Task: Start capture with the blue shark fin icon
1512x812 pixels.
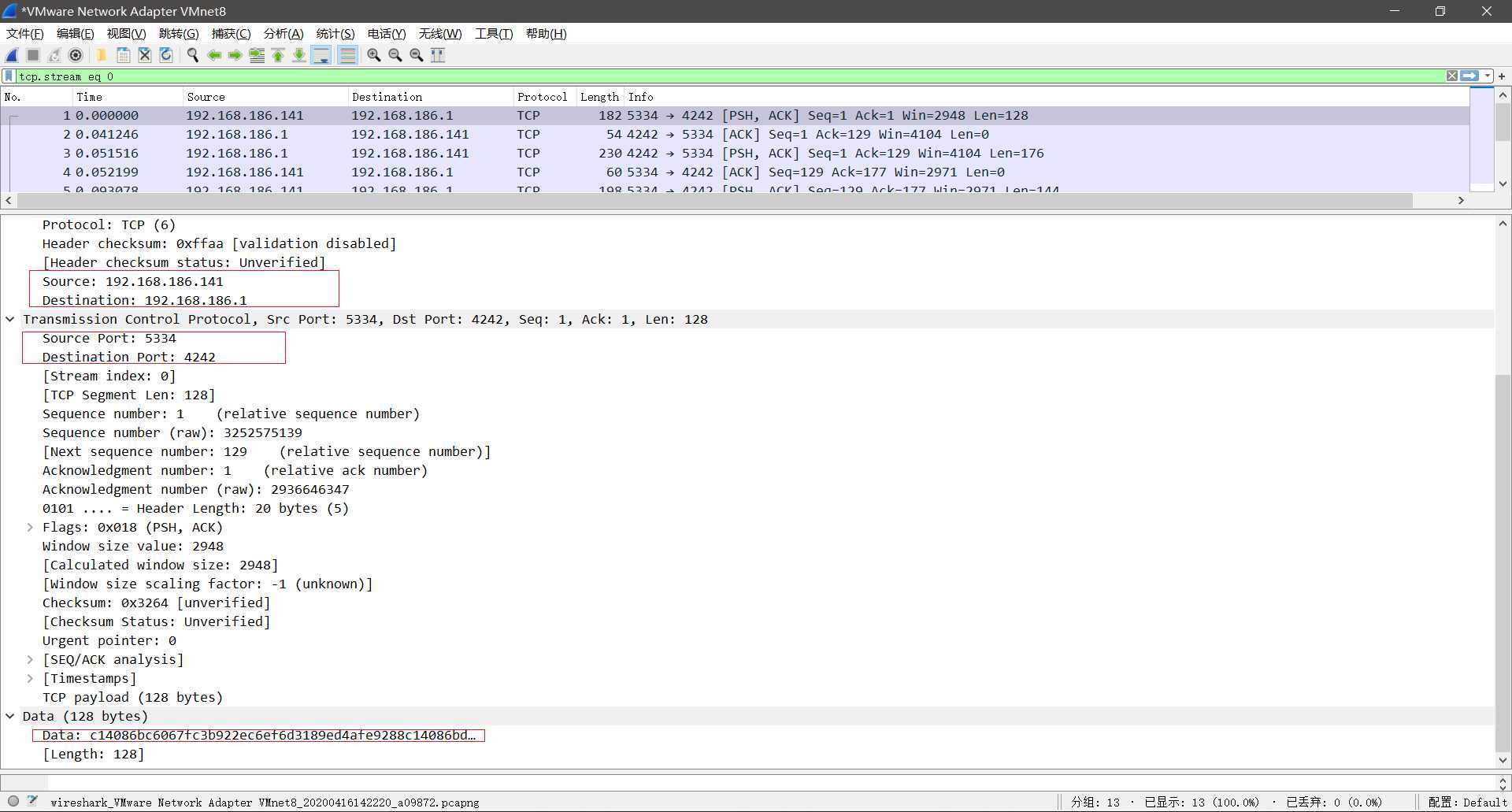Action: (x=12, y=55)
